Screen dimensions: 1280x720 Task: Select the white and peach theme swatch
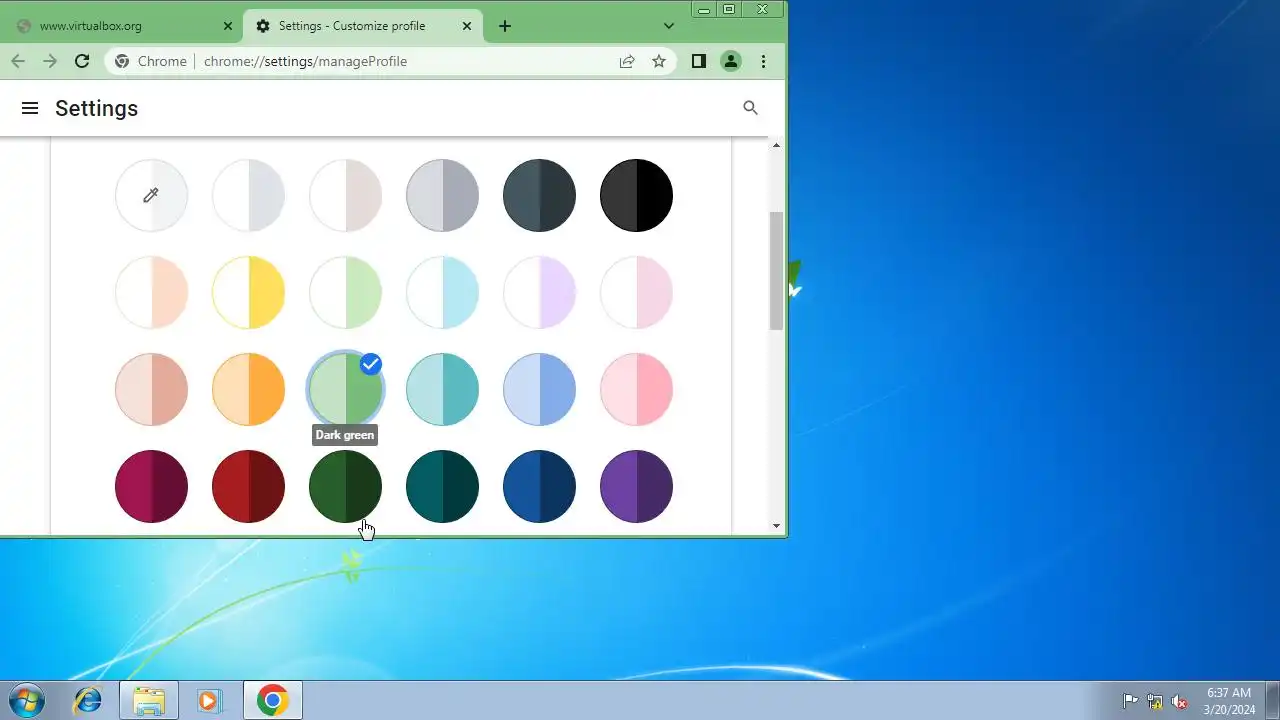pyautogui.click(x=151, y=292)
